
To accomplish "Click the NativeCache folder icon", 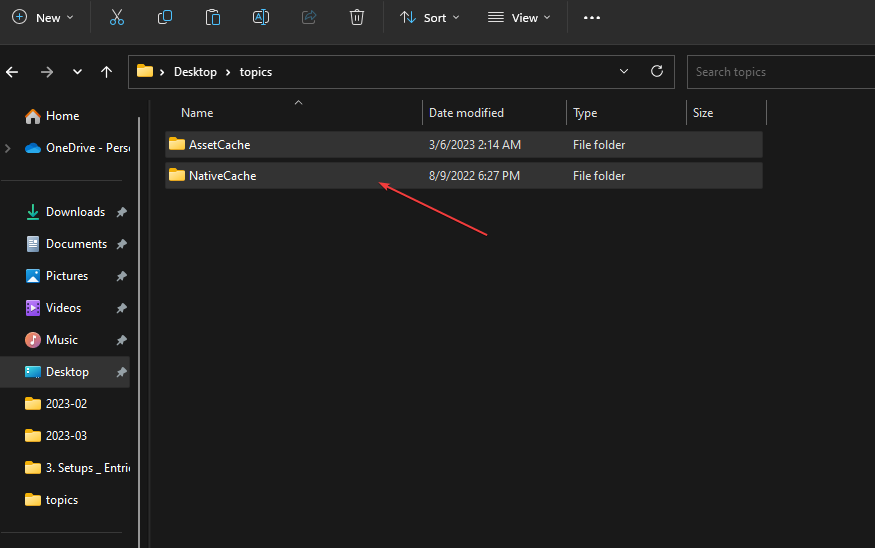I will coord(177,175).
